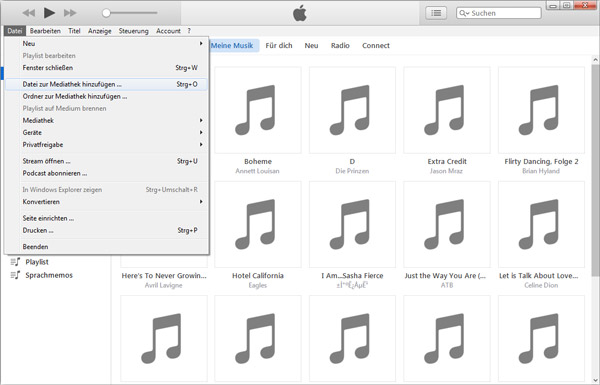Click the Playlist music note icon
The image size is (600, 385).
pos(15,262)
